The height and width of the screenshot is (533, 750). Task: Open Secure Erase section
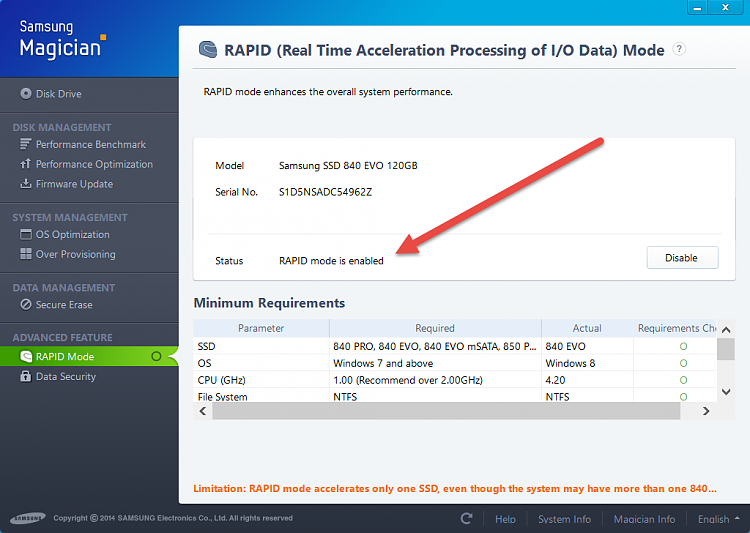[64, 305]
